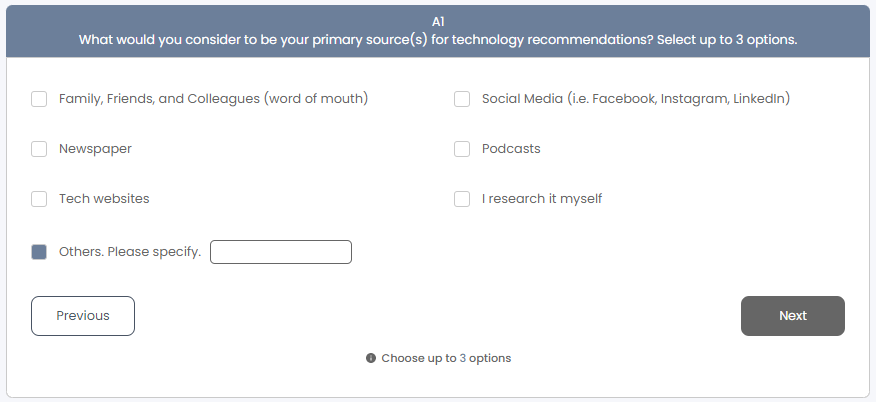The image size is (876, 402).
Task: Check the Tech websites checkbox
Action: (x=39, y=199)
